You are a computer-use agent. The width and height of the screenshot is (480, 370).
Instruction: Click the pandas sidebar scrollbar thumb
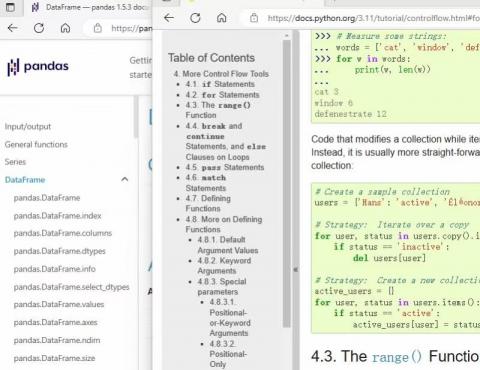pyautogui.click(x=136, y=117)
